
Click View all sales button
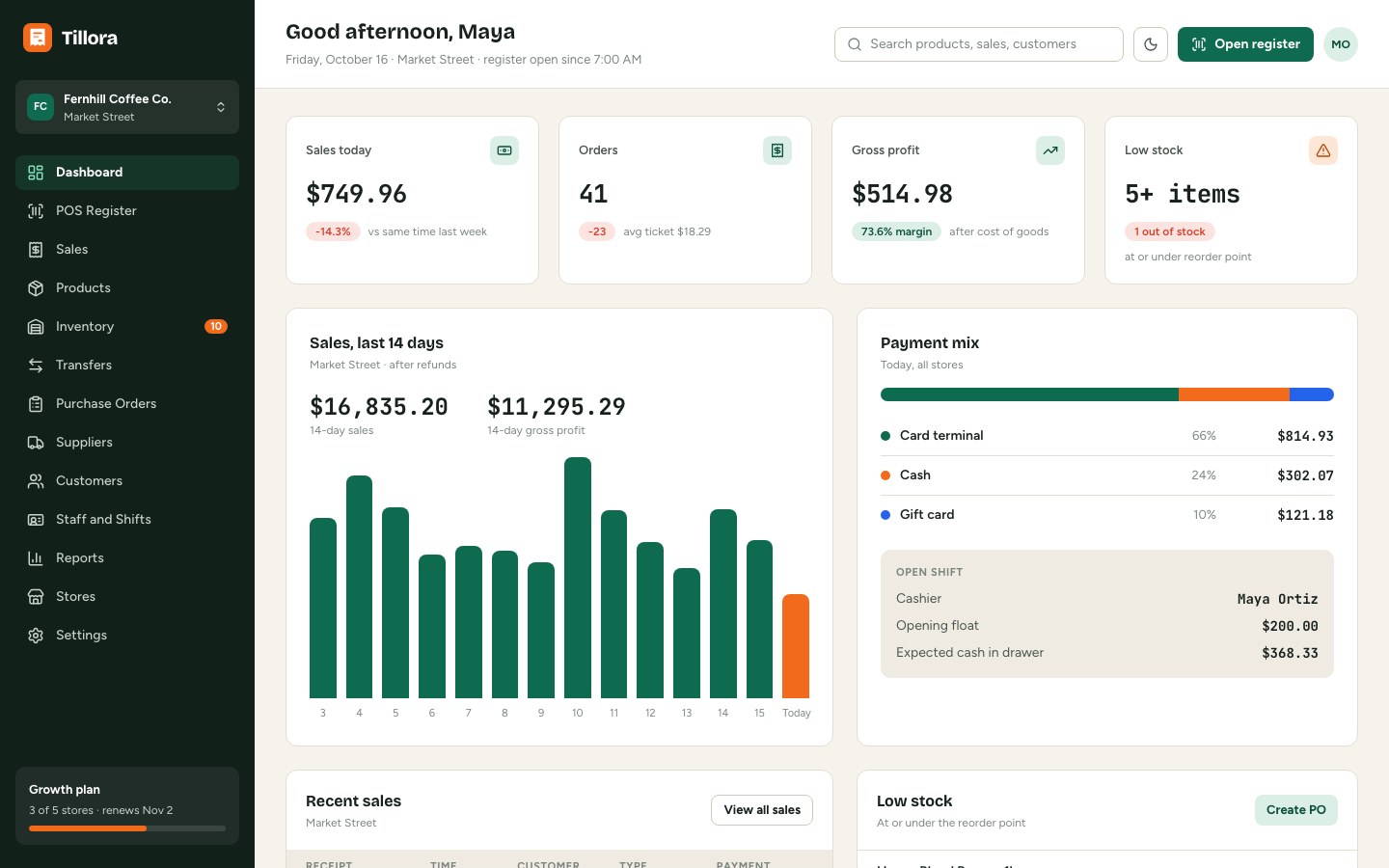point(762,810)
